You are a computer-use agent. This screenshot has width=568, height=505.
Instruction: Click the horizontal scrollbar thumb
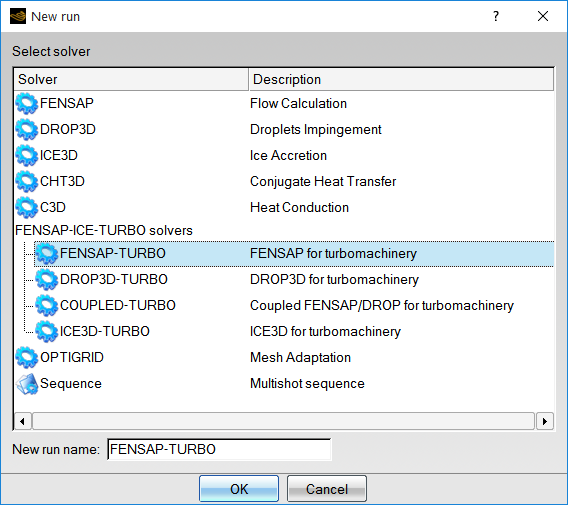pyautogui.click(x=284, y=421)
